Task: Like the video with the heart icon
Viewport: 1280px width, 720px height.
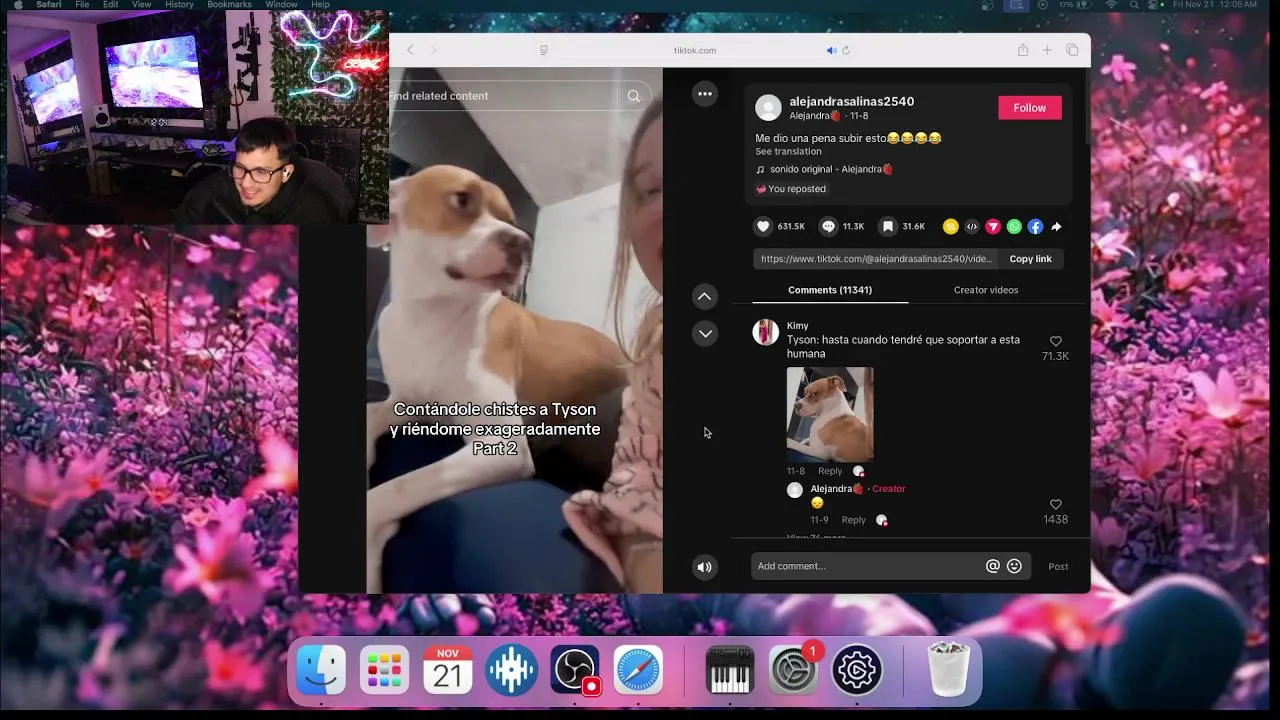Action: 763,227
